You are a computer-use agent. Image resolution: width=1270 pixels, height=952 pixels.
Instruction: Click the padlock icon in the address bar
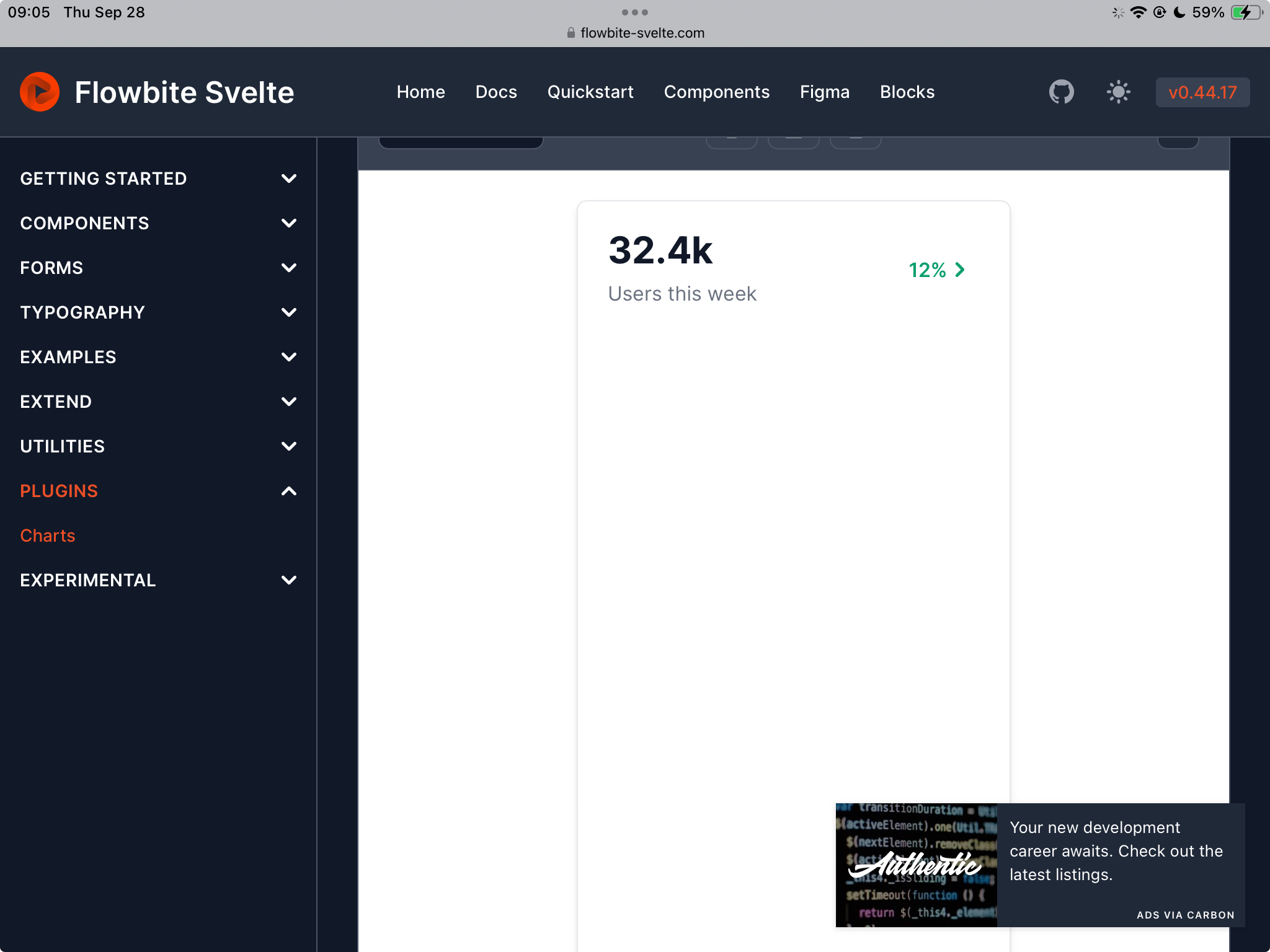pos(570,32)
